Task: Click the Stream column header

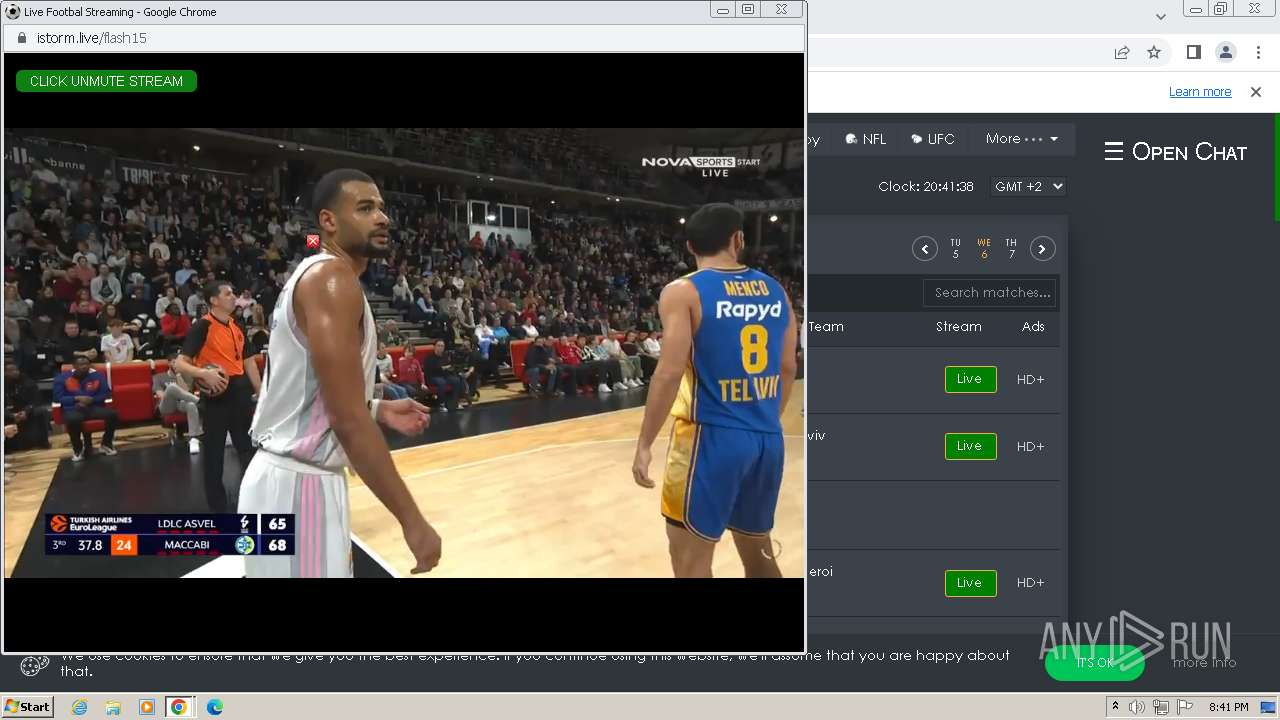Action: [958, 326]
